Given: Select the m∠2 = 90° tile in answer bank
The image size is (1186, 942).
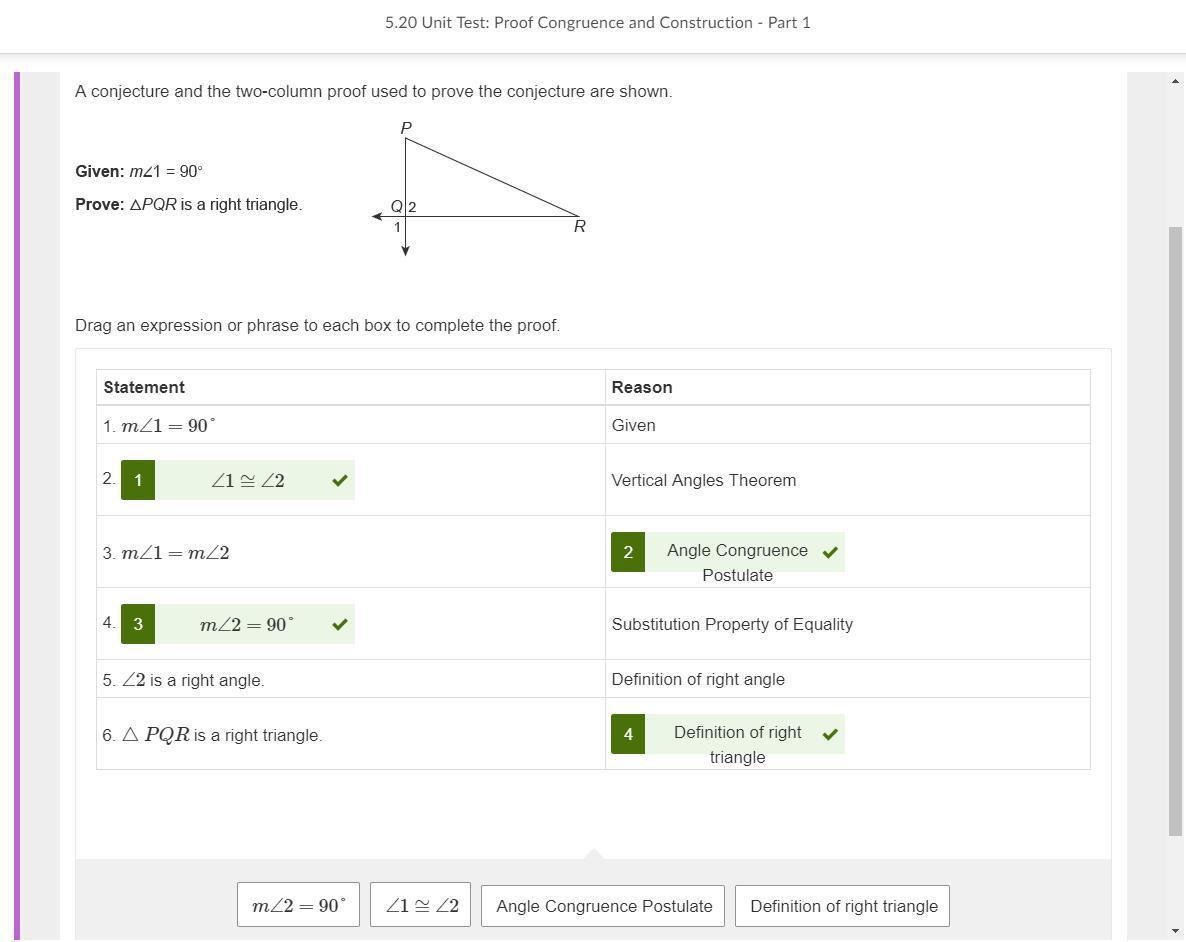Looking at the screenshot, I should (298, 906).
